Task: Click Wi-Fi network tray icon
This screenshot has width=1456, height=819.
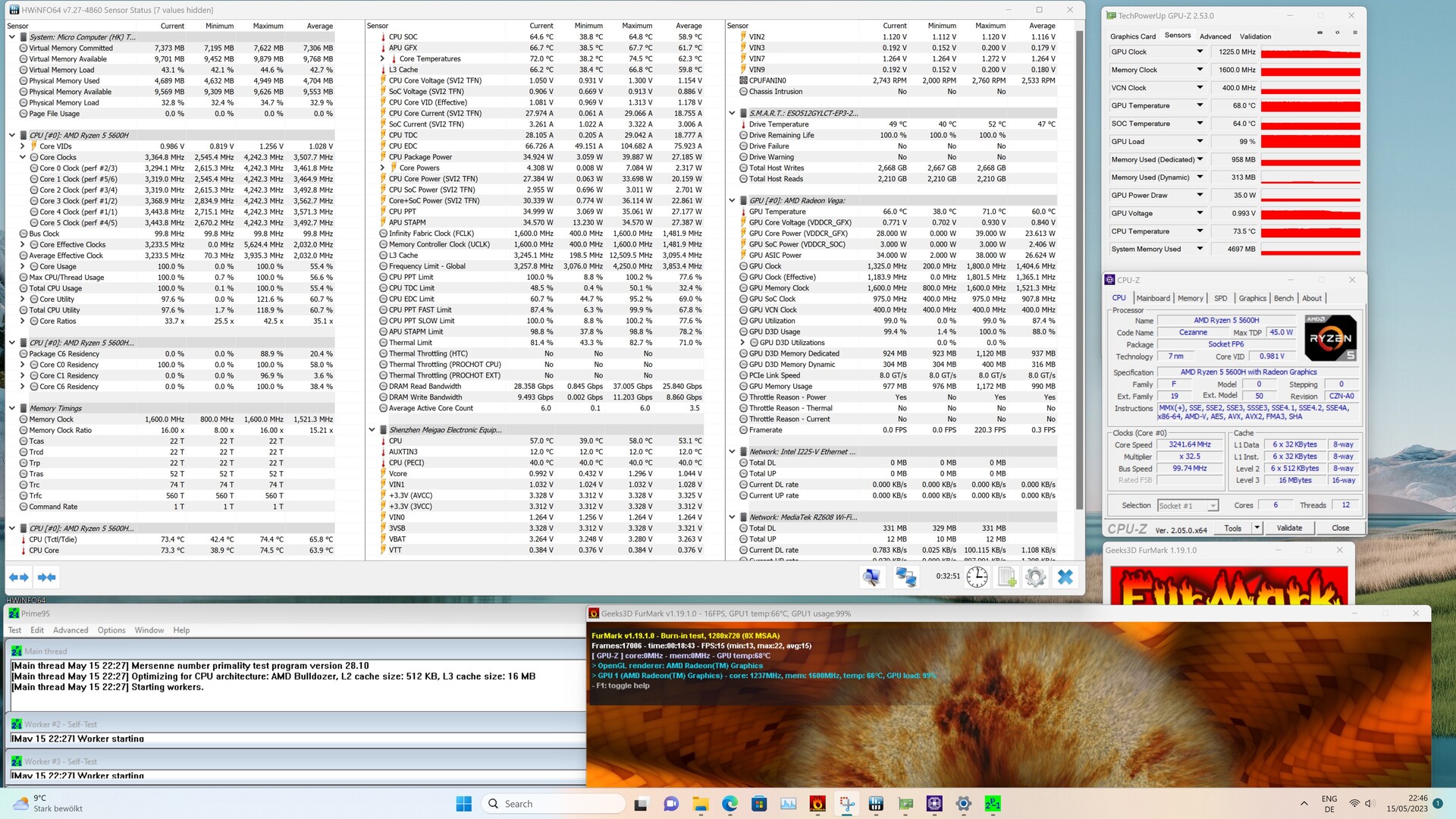Action: (1354, 804)
